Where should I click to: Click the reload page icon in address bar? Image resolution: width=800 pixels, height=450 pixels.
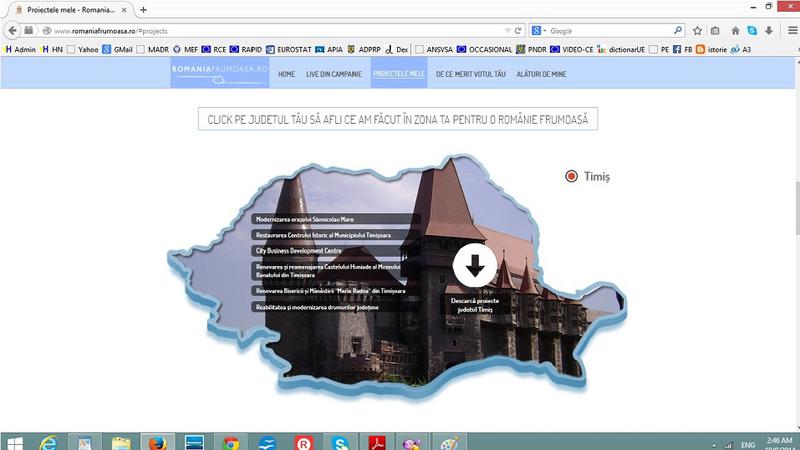click(x=518, y=31)
